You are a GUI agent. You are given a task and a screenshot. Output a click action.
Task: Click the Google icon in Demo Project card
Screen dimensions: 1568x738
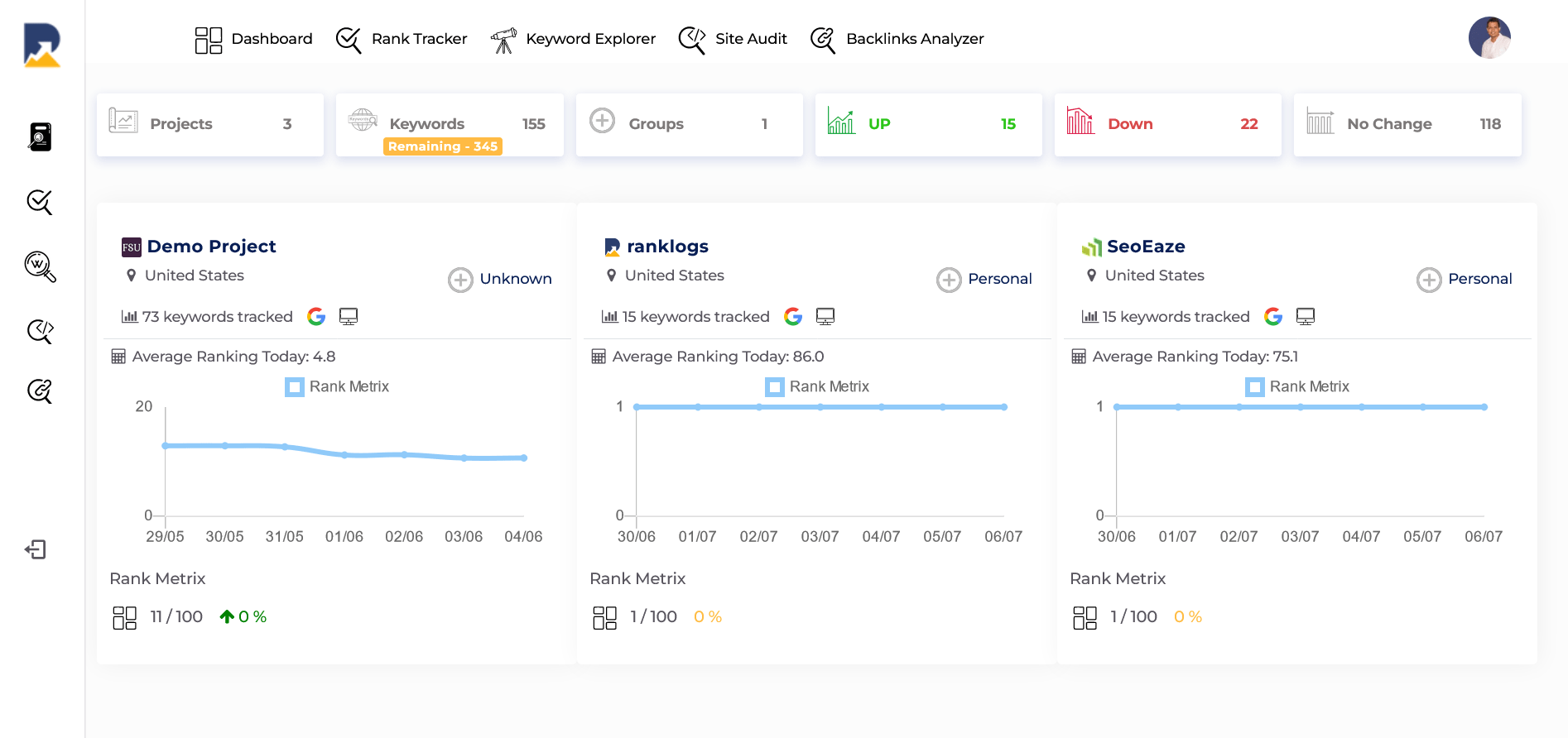(x=316, y=317)
